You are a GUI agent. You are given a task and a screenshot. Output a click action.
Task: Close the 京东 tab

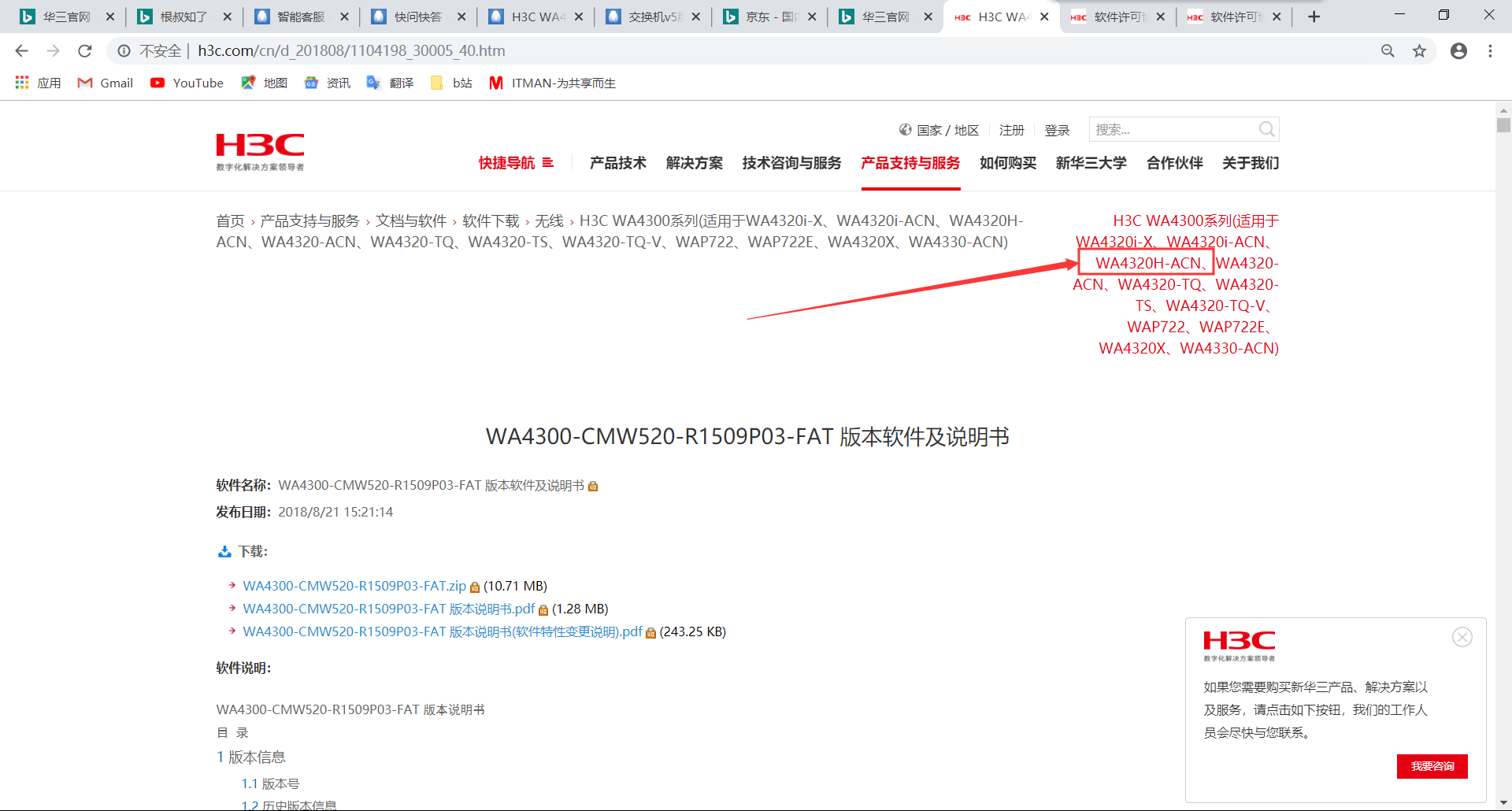[x=812, y=17]
